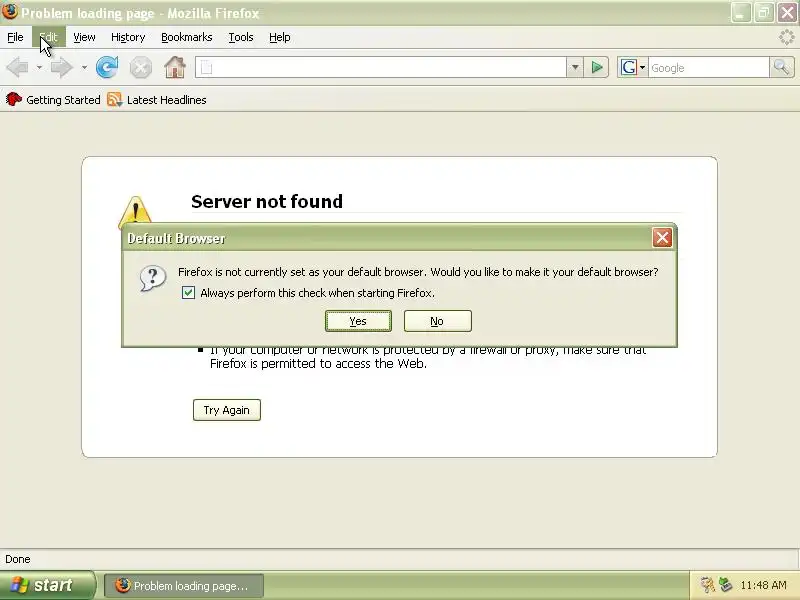The image size is (800, 600).
Task: Click No in Default Browser dialog
Action: [x=437, y=321]
